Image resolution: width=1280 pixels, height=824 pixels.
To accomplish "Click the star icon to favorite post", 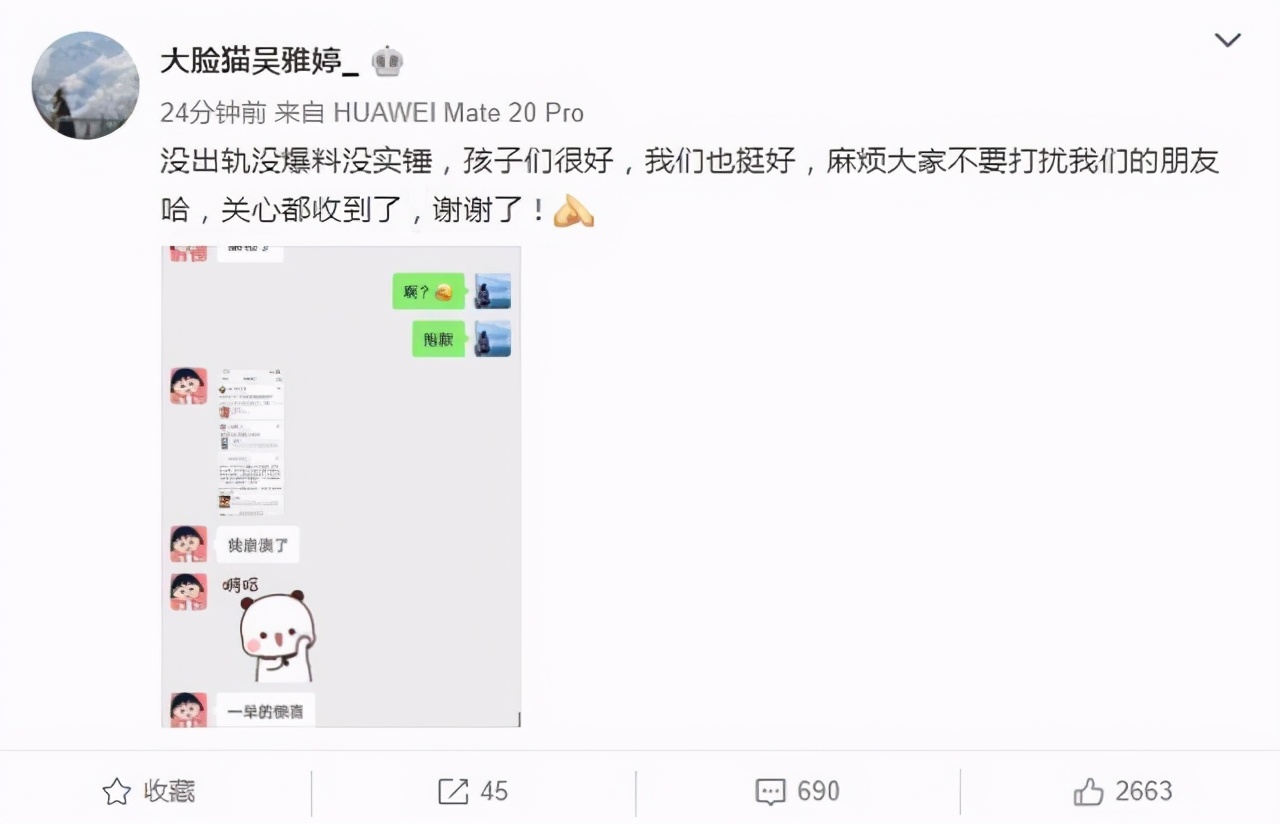I will pyautogui.click(x=117, y=792).
